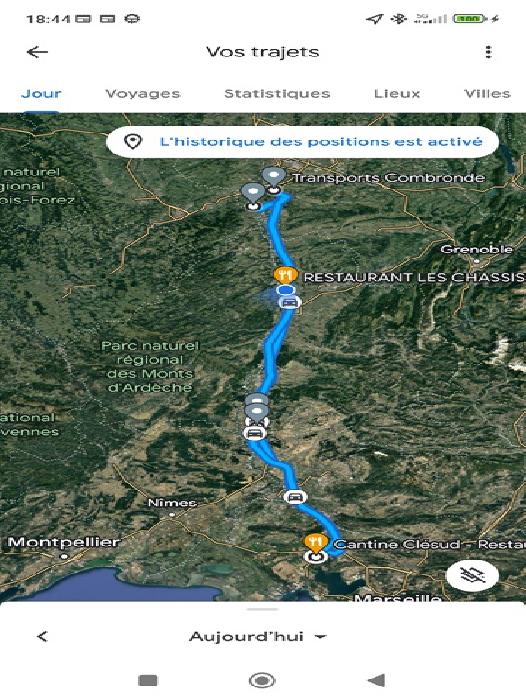The image size is (526, 700).
Task: Select the Transports Combronde location pin
Action: pyautogui.click(x=273, y=177)
